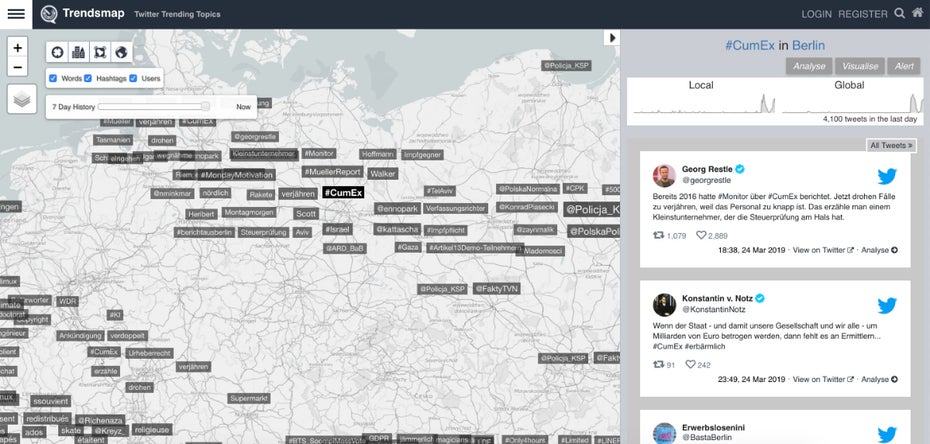Click the #berichtausberlin map tag
930x444 pixels.
205,232
